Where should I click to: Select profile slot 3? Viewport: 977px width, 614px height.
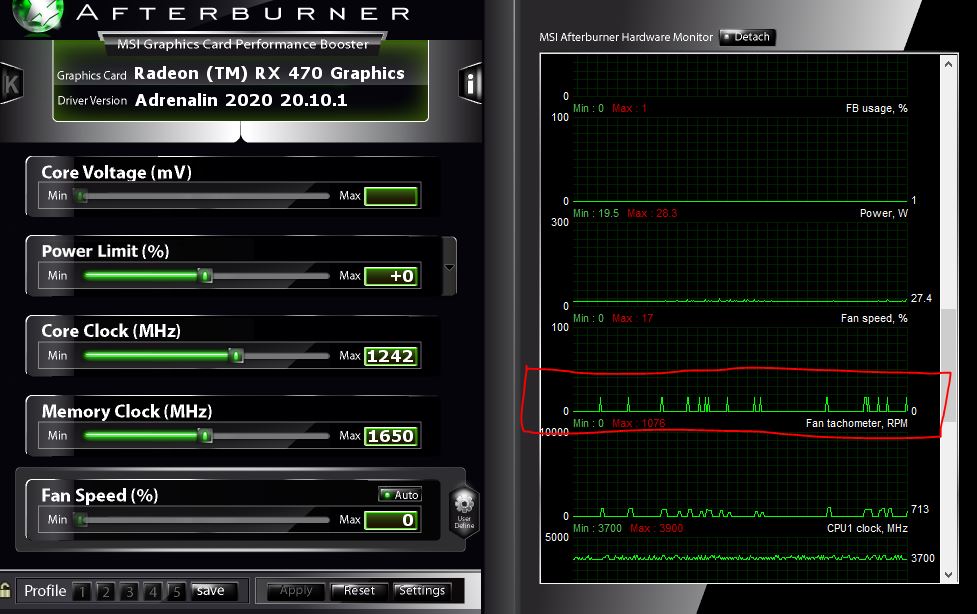click(x=129, y=591)
